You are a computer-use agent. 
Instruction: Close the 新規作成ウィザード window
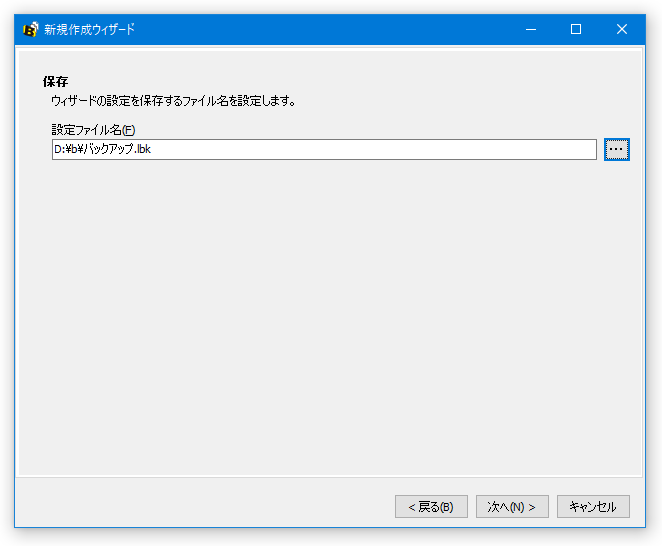tap(621, 29)
